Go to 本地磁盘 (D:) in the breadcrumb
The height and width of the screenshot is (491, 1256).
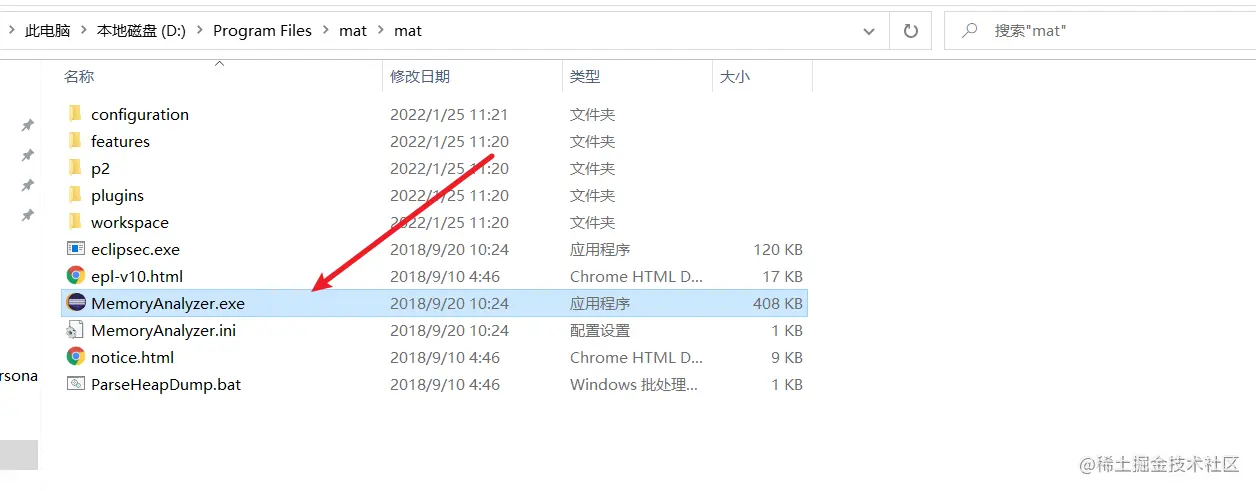142,31
